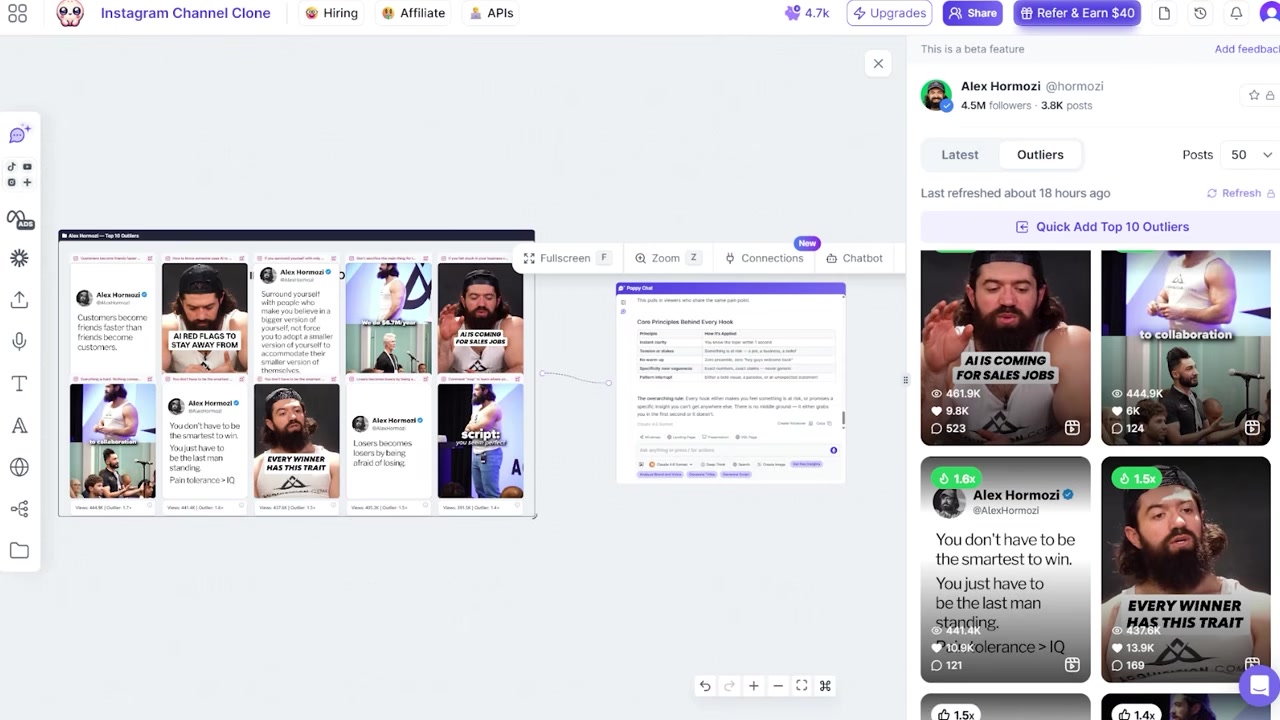Open the folder icon in sidebar
The image size is (1280, 720).
[19, 551]
